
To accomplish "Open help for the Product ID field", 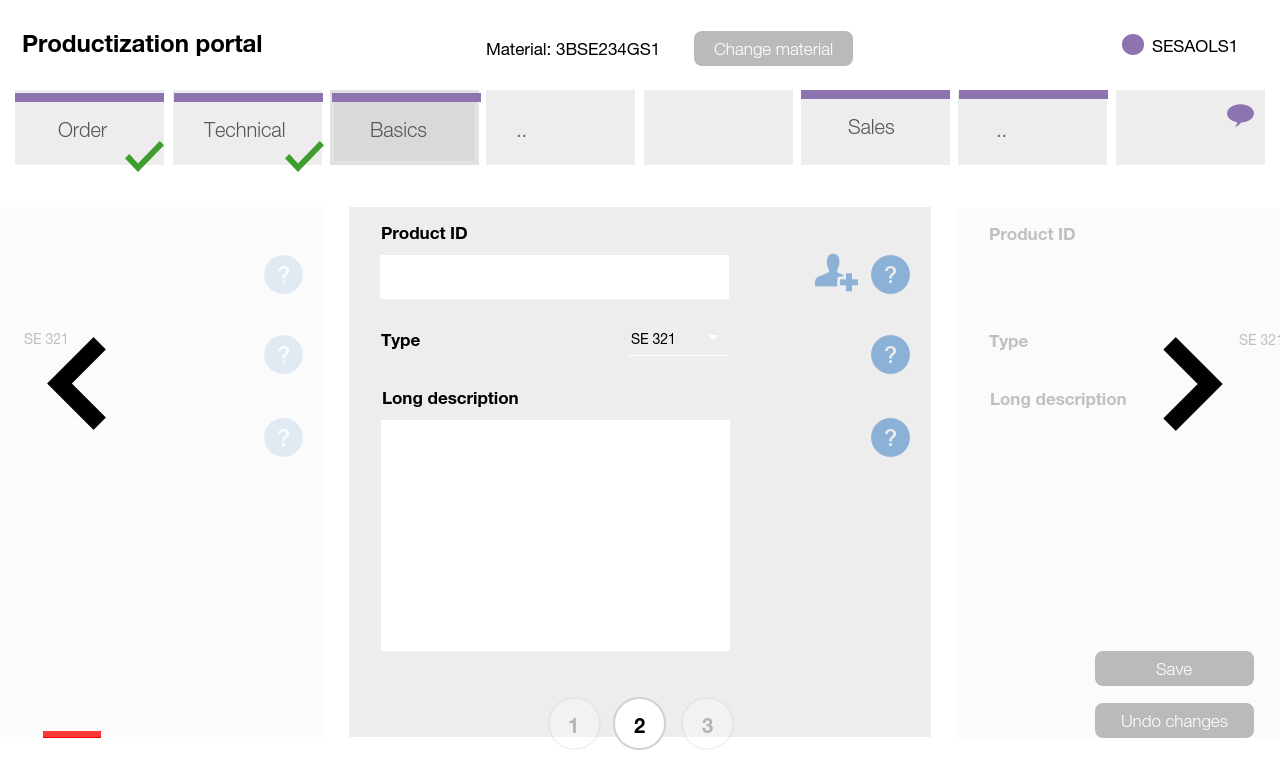I will point(890,275).
